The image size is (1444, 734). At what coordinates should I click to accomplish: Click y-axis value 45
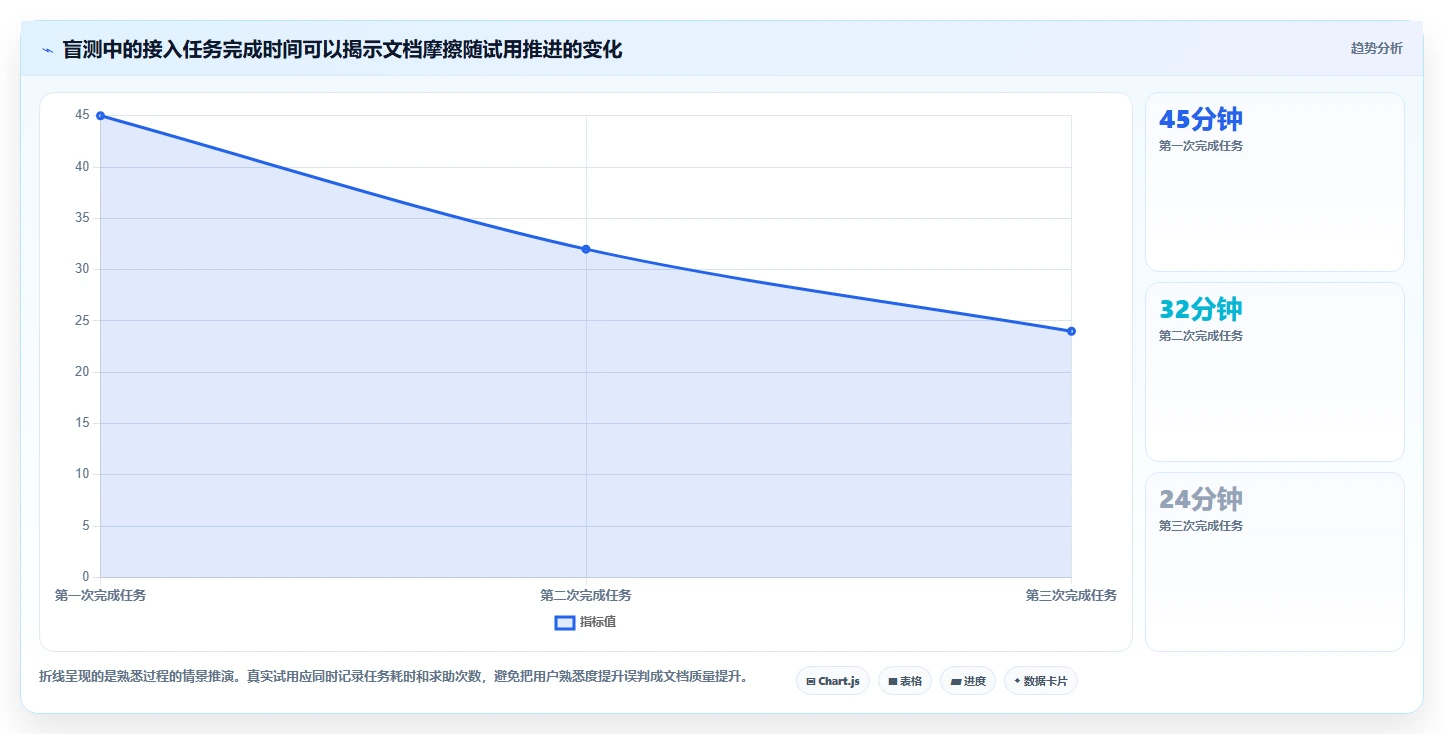click(x=82, y=115)
